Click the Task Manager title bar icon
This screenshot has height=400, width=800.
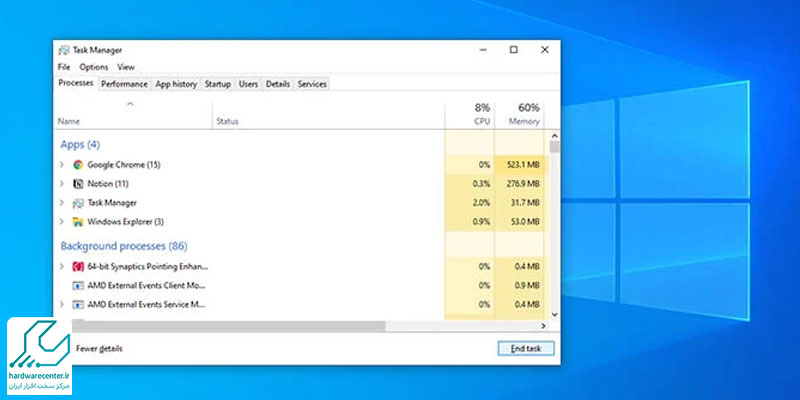coord(64,50)
